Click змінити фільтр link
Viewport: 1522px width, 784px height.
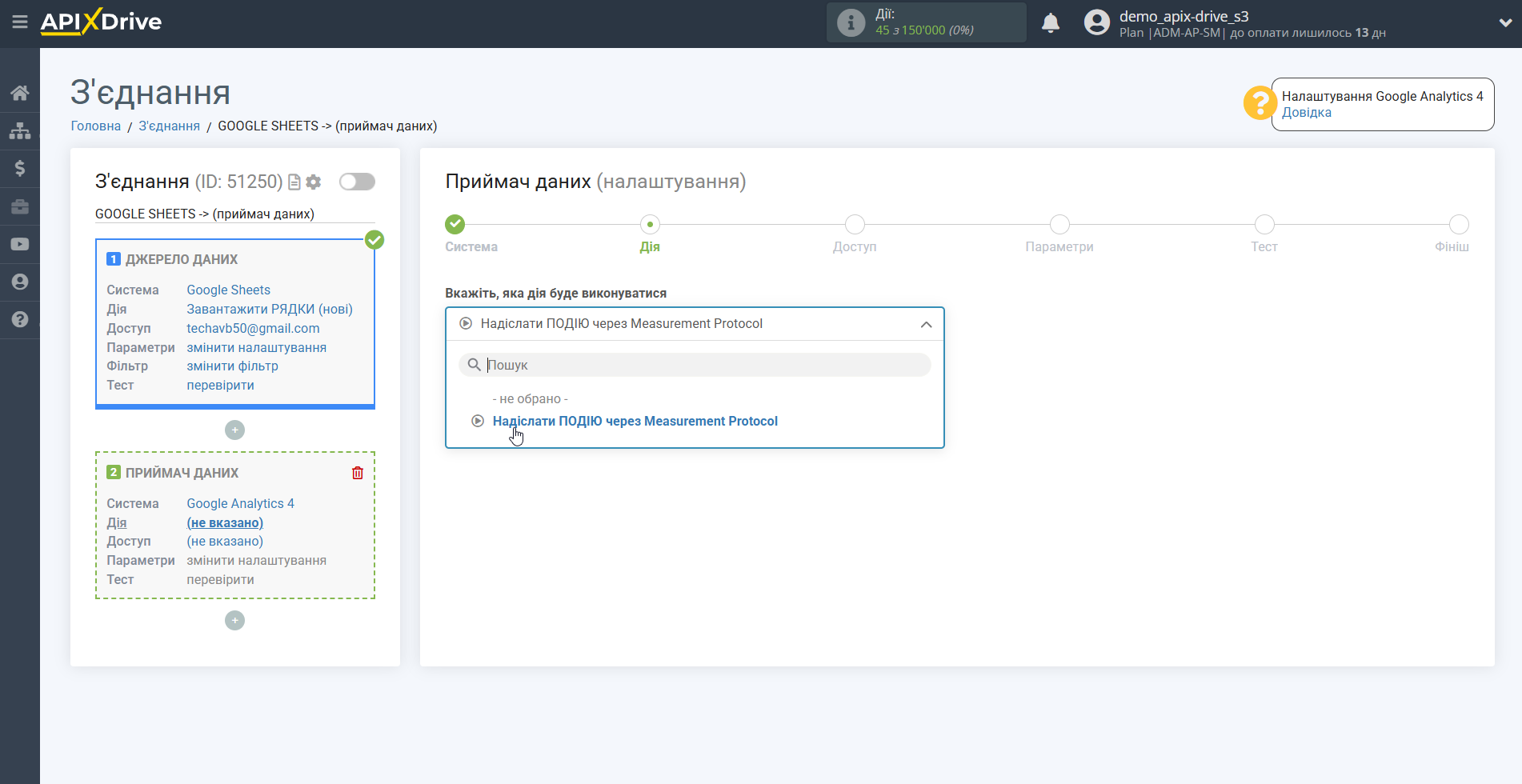232,366
